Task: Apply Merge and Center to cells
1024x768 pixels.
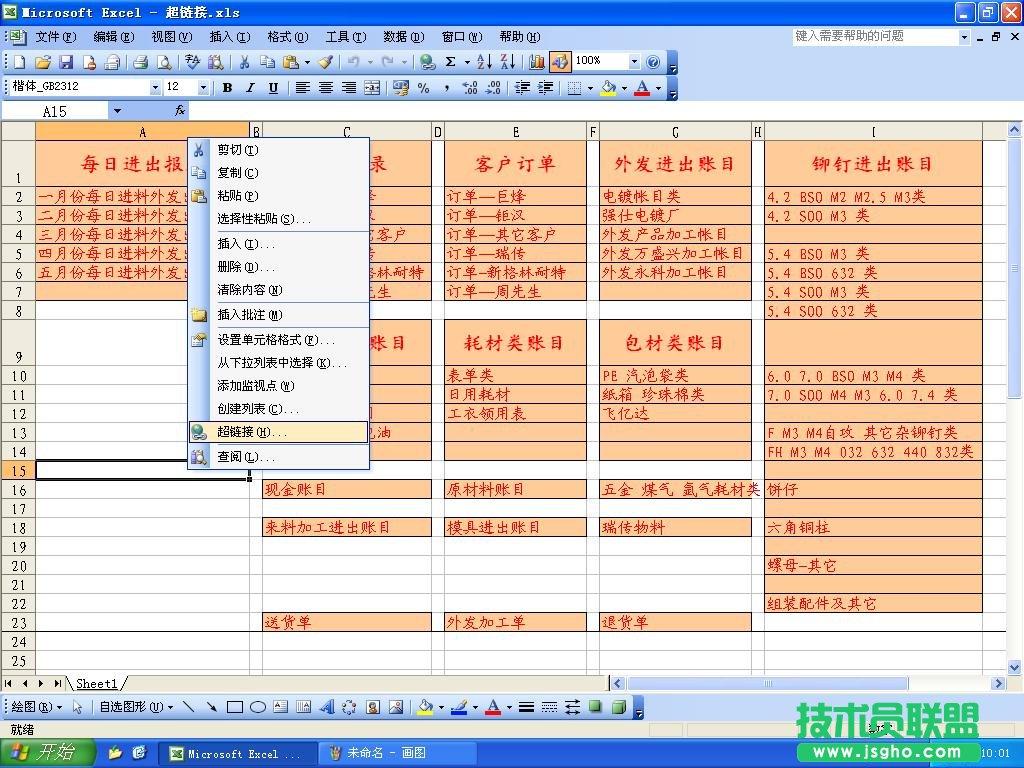Action: [372, 87]
